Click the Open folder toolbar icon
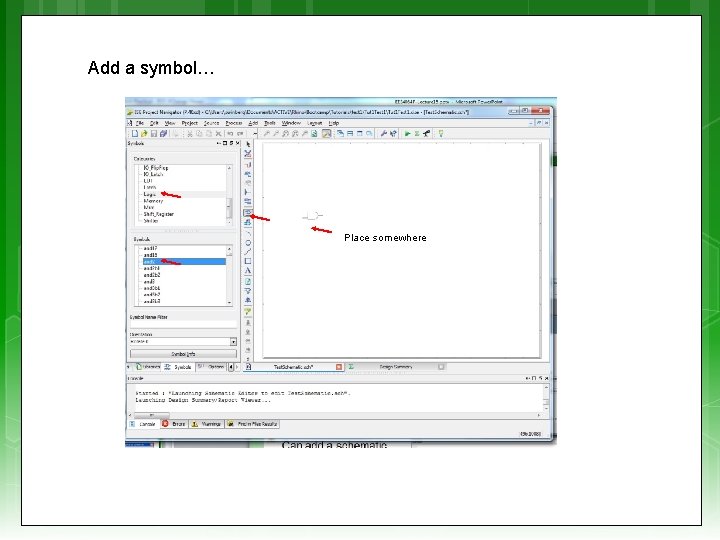This screenshot has height=540, width=720. (x=144, y=134)
